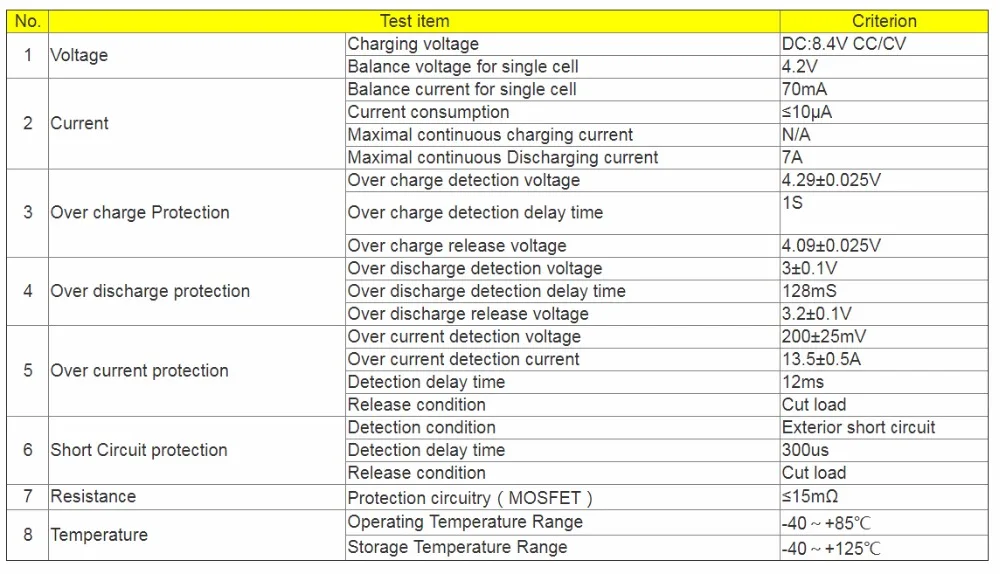The width and height of the screenshot is (1000, 574).
Task: Select 'Protection circuitry (MOSFET)' cell
Action: (x=562, y=497)
